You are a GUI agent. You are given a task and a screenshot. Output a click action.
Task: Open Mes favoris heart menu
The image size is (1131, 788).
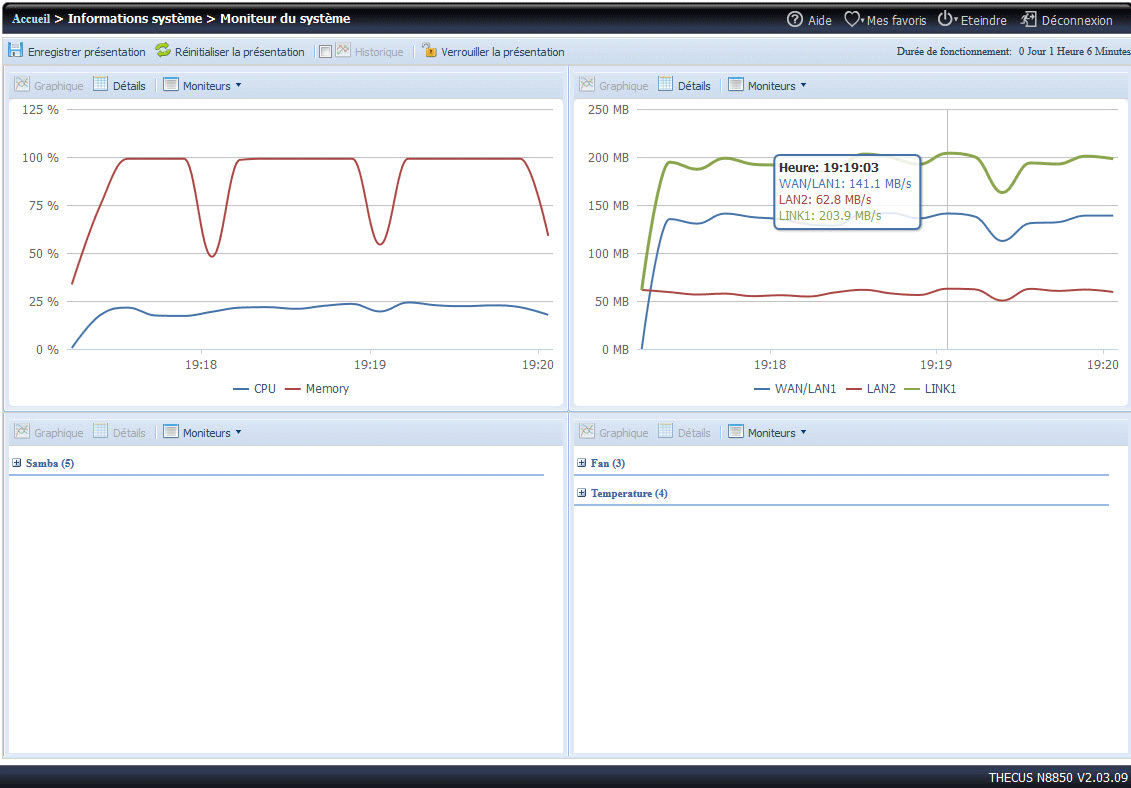853,19
